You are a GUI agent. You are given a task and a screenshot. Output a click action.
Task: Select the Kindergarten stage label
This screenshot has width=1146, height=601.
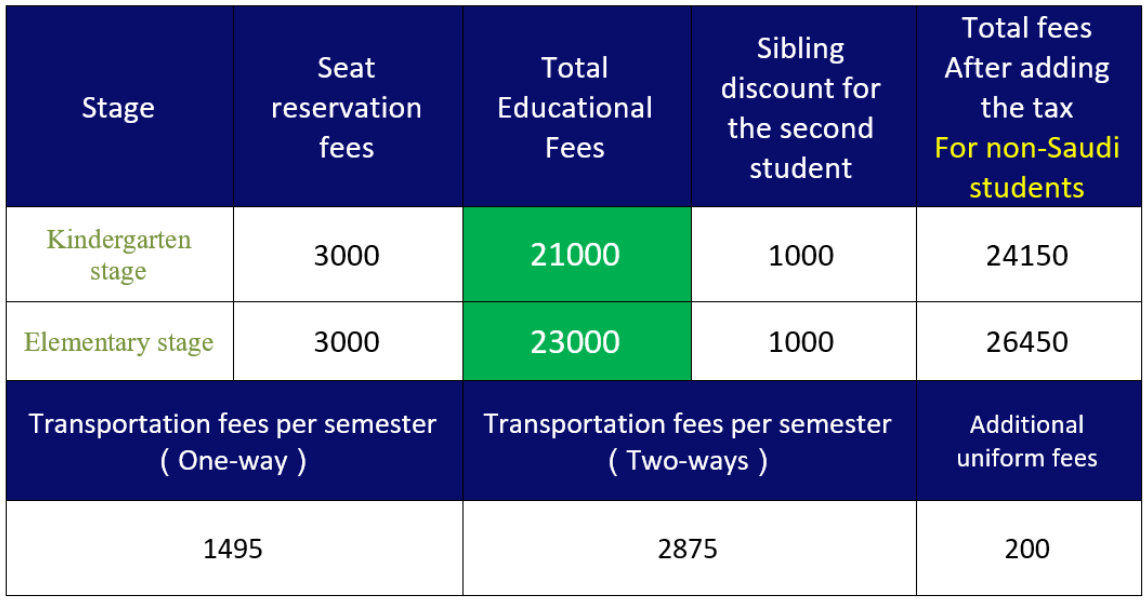click(119, 254)
